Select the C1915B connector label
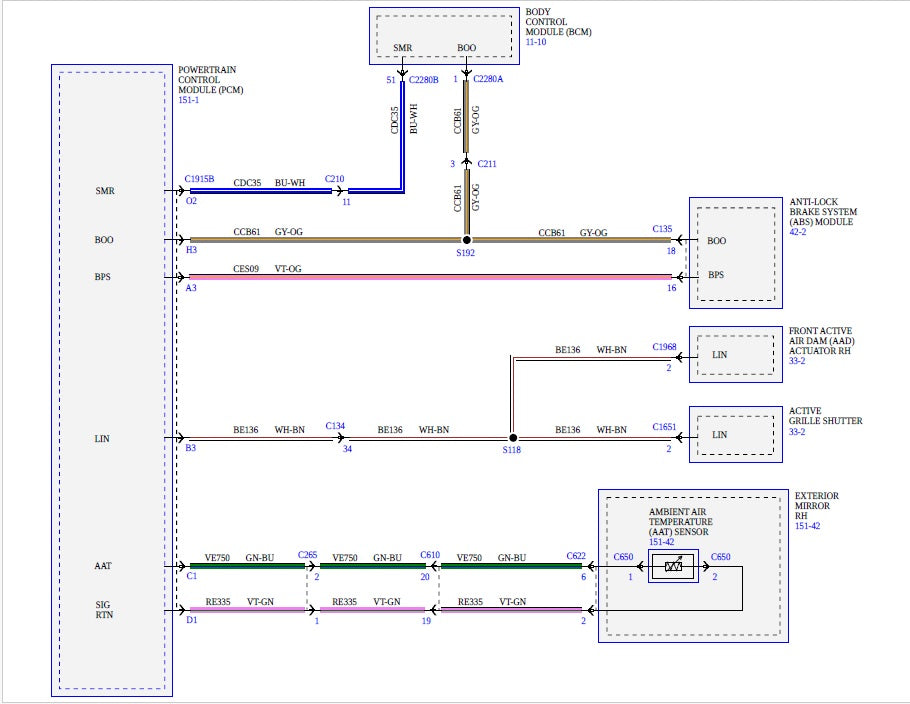The width and height of the screenshot is (910, 704). [199, 180]
